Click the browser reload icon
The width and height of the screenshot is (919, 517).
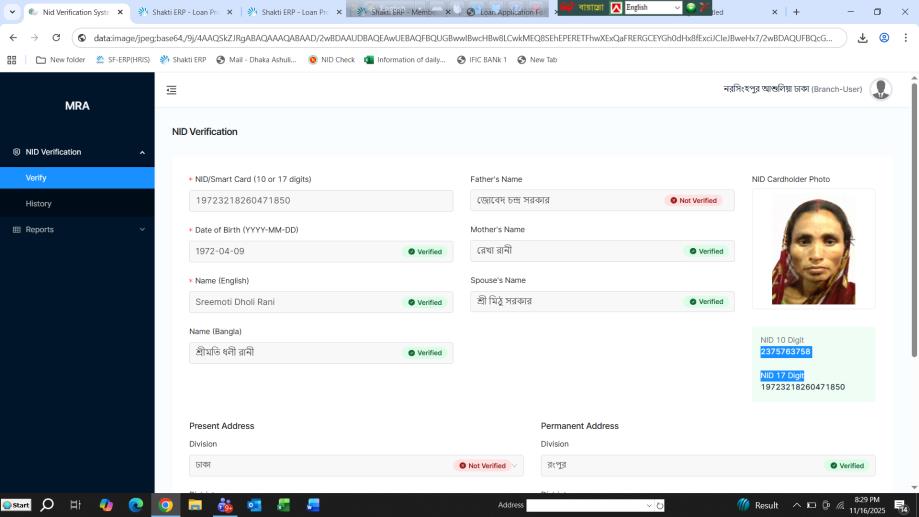(56, 38)
